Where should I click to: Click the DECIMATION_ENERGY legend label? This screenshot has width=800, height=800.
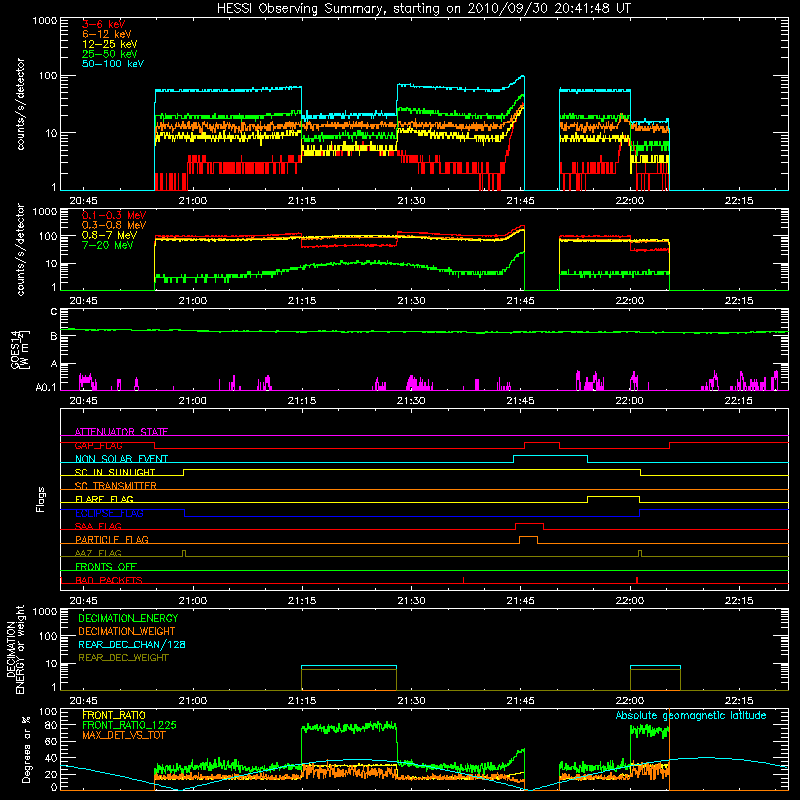point(128,618)
